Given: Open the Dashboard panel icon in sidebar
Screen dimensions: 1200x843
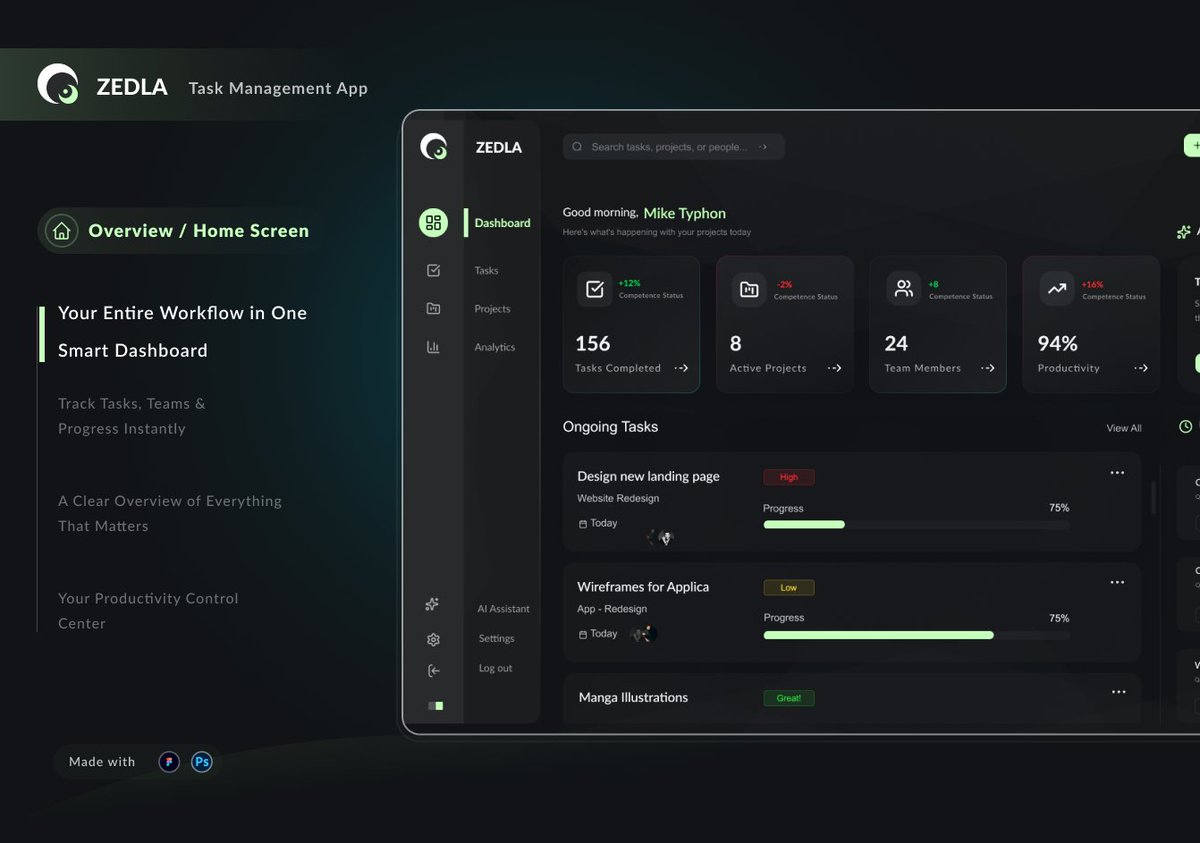Looking at the screenshot, I should pyautogui.click(x=433, y=222).
